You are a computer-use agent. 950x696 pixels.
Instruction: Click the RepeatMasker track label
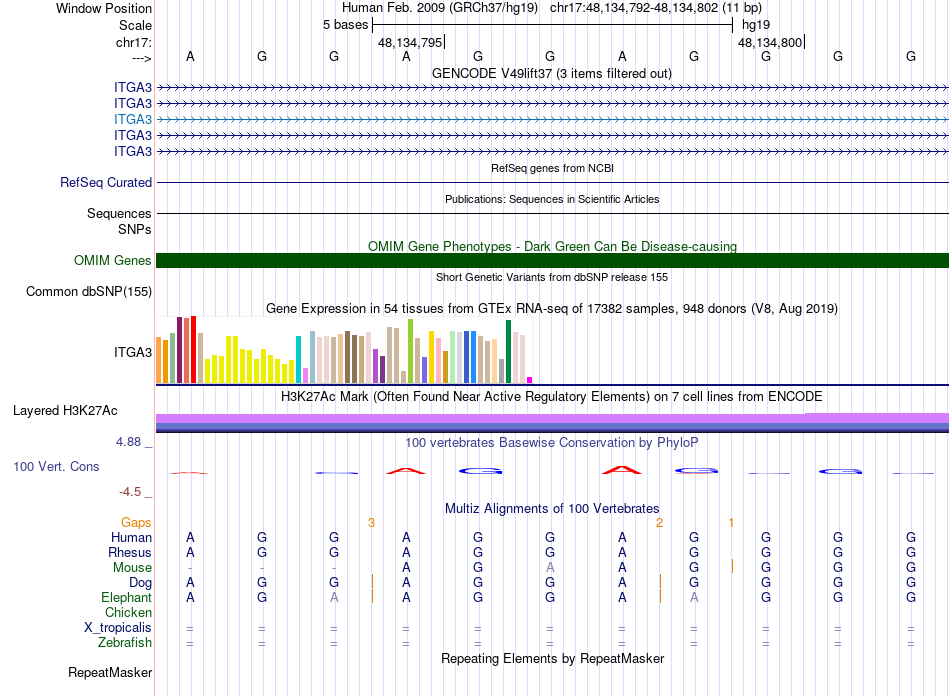[110, 672]
